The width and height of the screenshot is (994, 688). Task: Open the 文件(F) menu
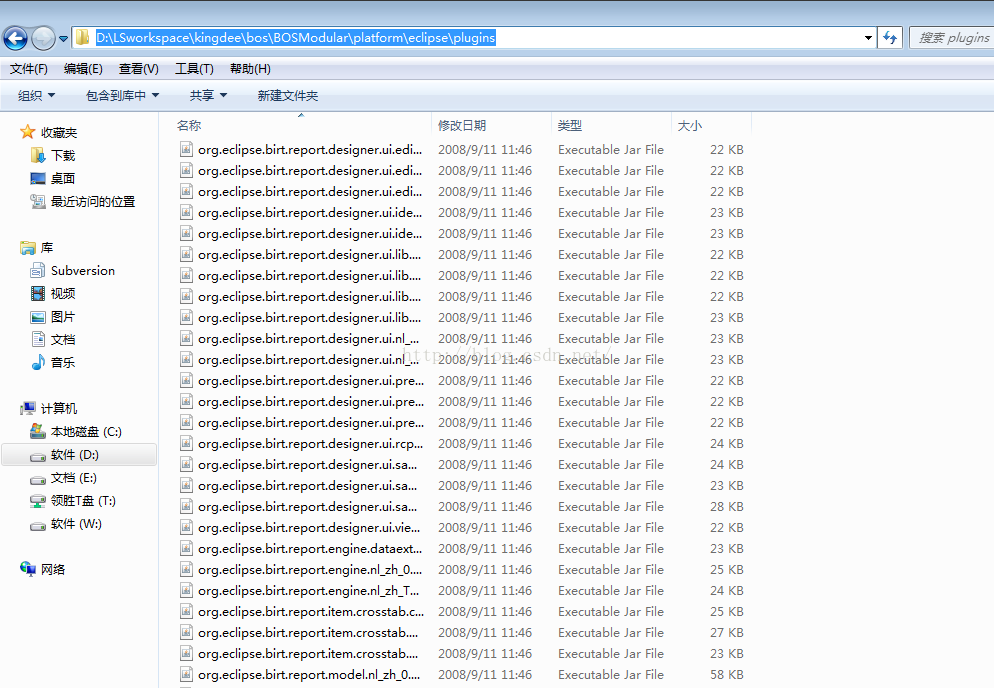coord(29,68)
